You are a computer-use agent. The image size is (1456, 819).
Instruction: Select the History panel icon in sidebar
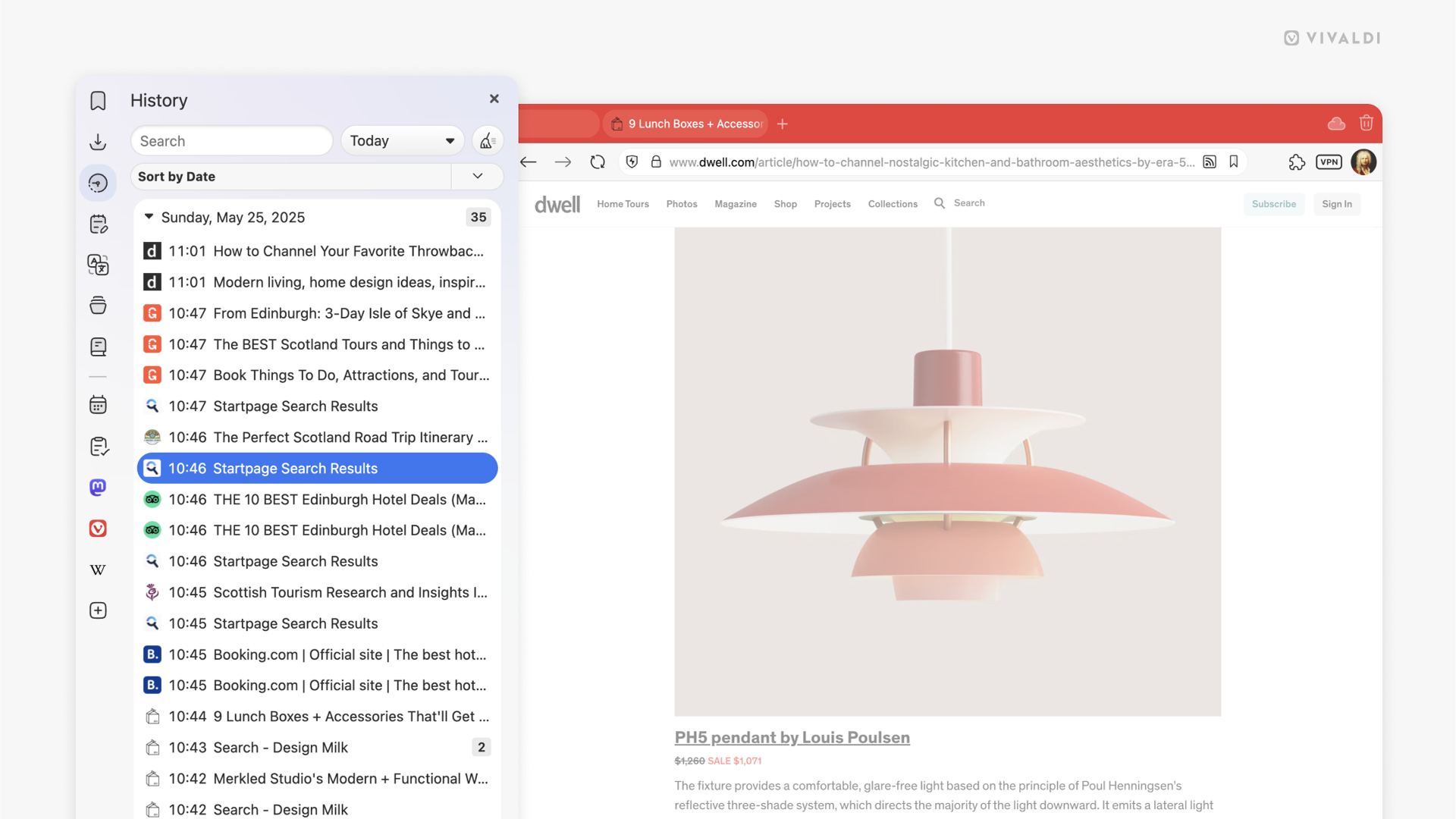click(98, 183)
